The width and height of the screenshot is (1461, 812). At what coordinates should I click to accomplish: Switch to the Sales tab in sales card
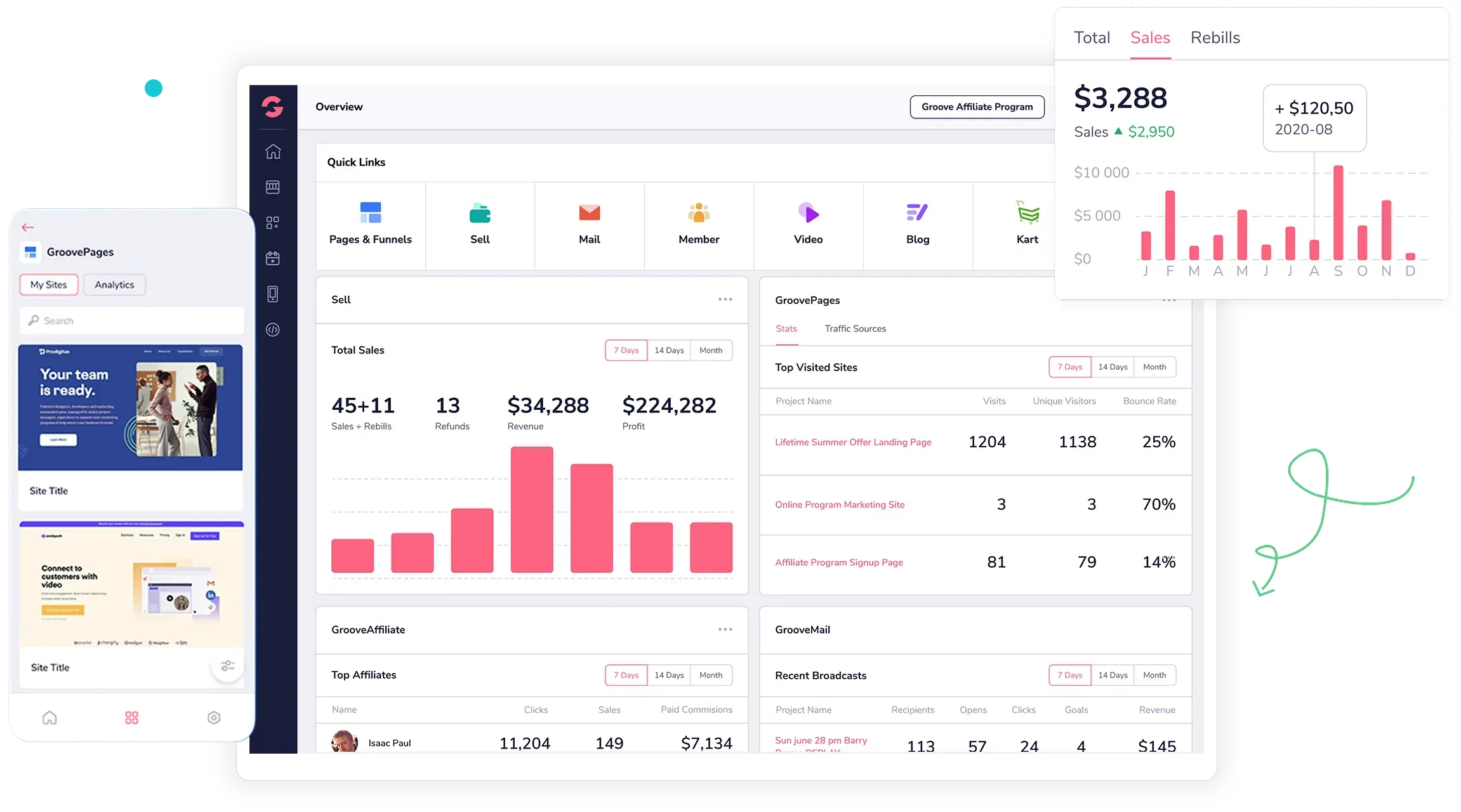point(1150,37)
